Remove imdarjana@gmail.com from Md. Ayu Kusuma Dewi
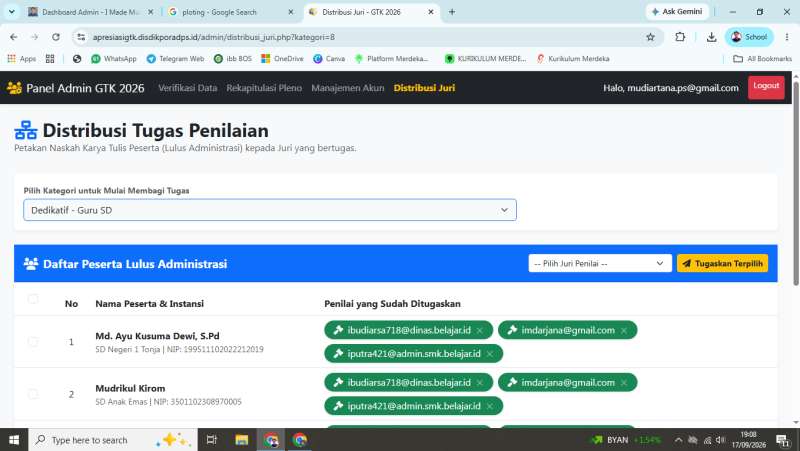The height and width of the screenshot is (451, 800). tap(623, 331)
